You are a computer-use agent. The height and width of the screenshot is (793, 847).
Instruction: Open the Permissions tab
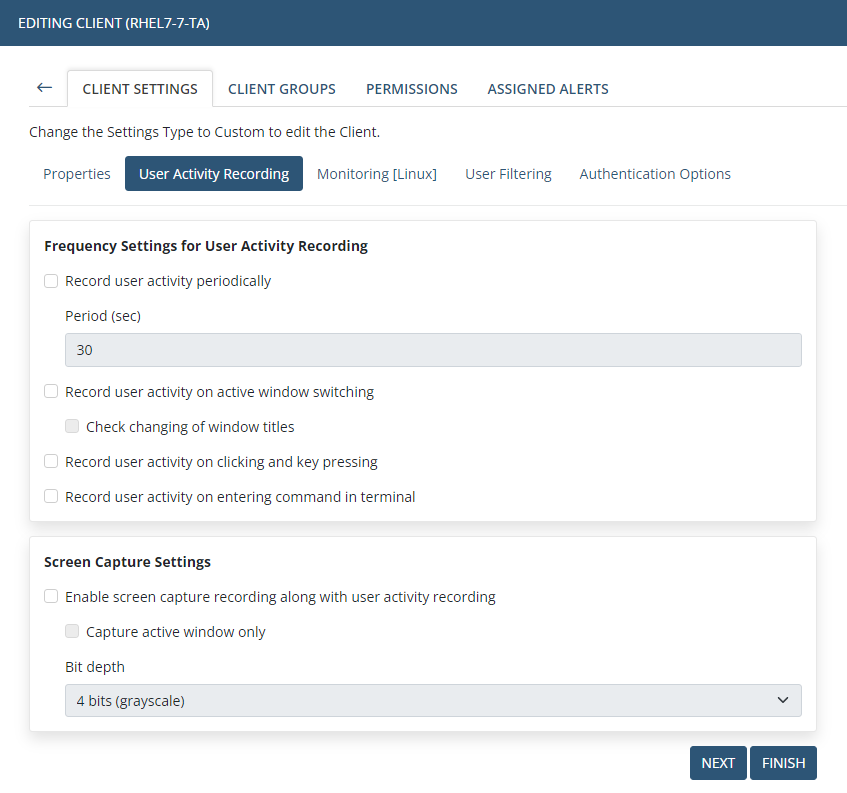411,89
